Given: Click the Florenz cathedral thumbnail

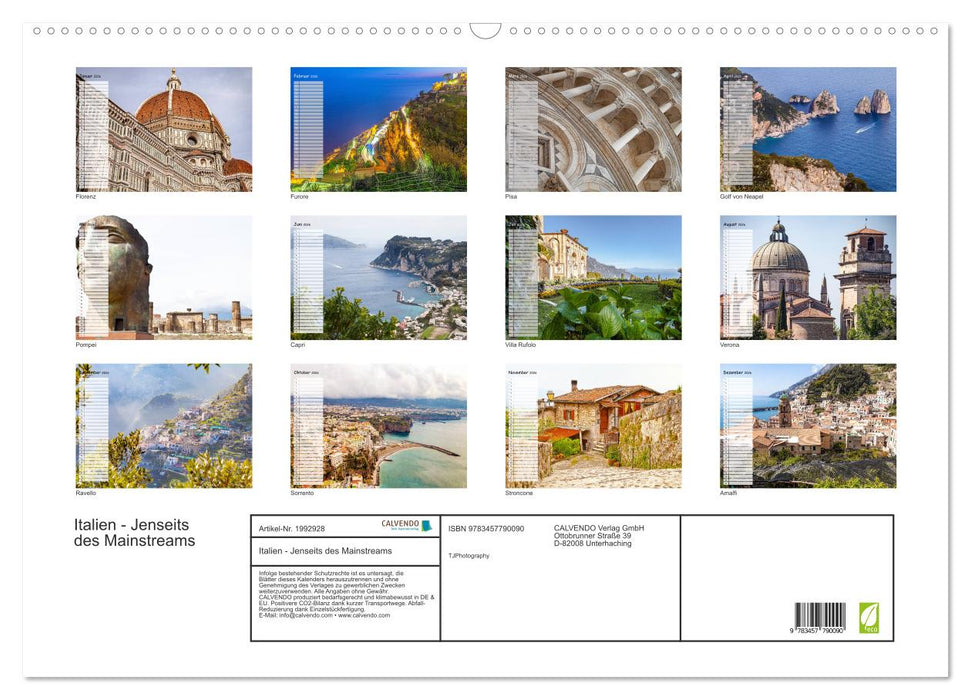Looking at the screenshot, I should [x=163, y=128].
